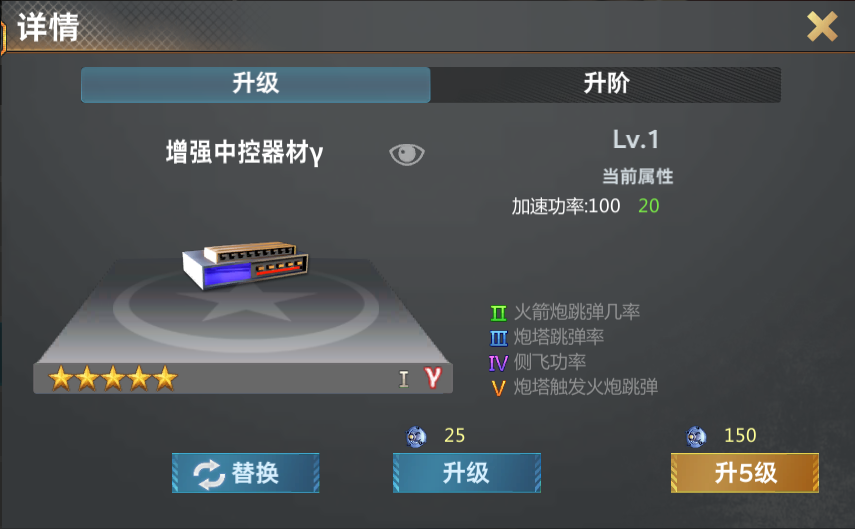
Task: Click the blue tier III icon
Action: (x=498, y=338)
